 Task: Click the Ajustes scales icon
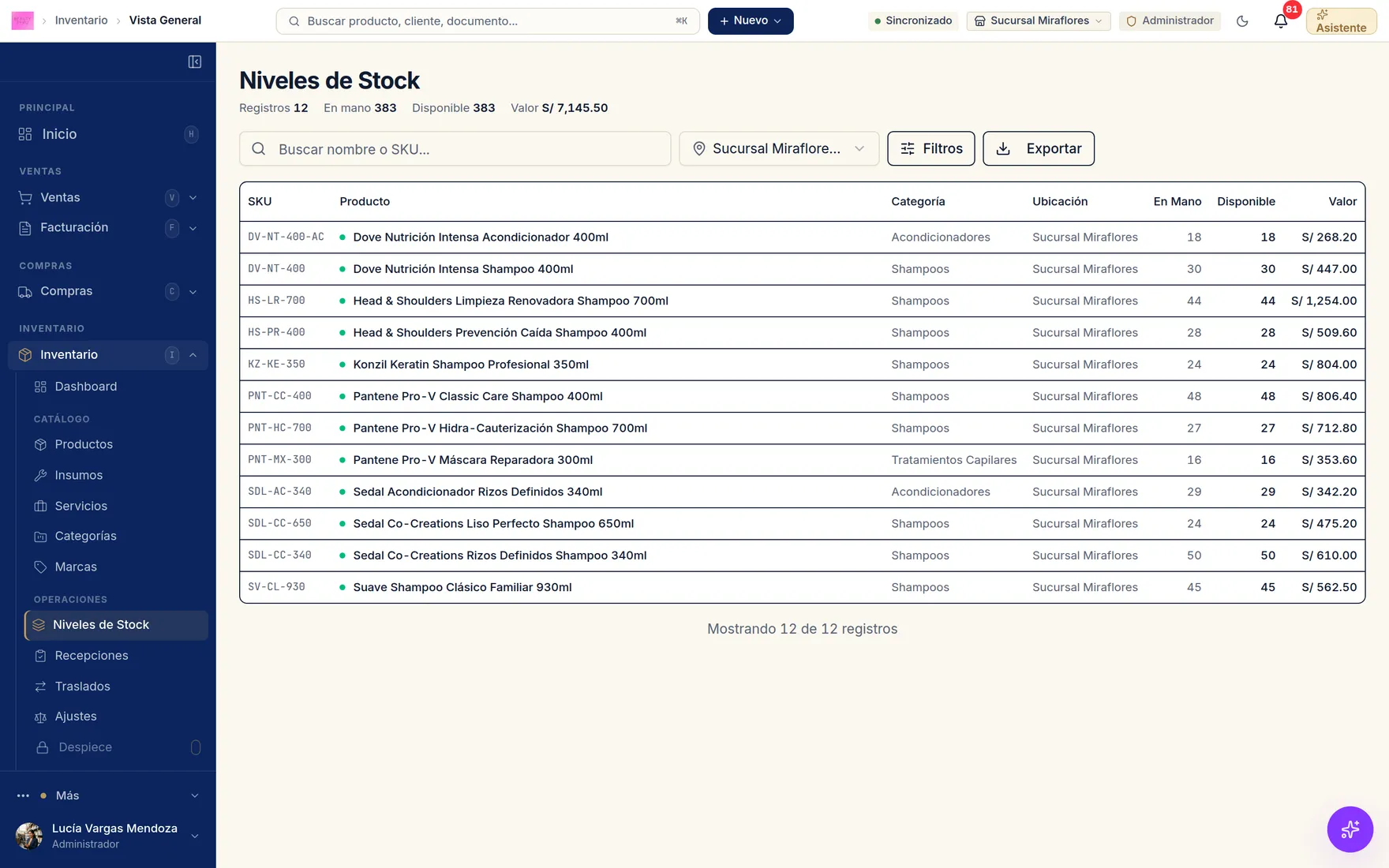pyautogui.click(x=40, y=717)
